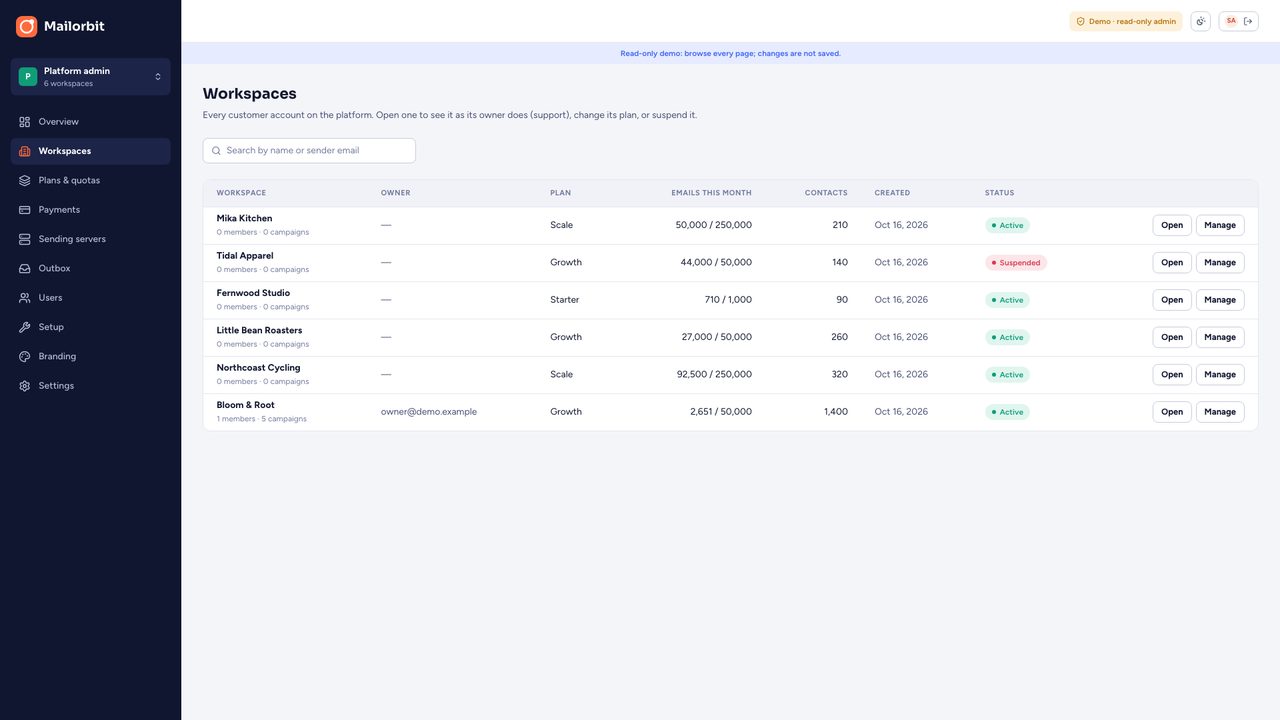The image size is (1280, 720).
Task: Click the Emails This Month column header
Action: [711, 193]
